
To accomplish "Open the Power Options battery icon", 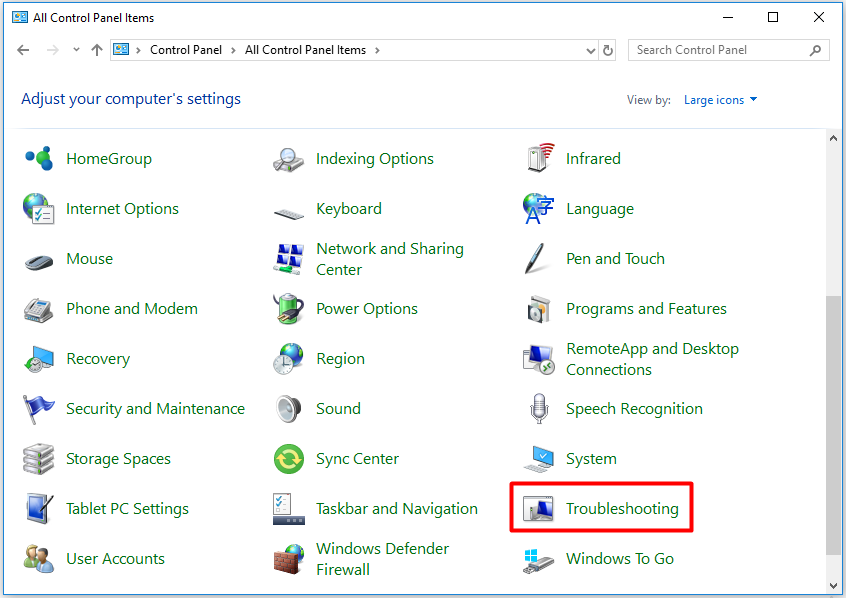I will [289, 309].
